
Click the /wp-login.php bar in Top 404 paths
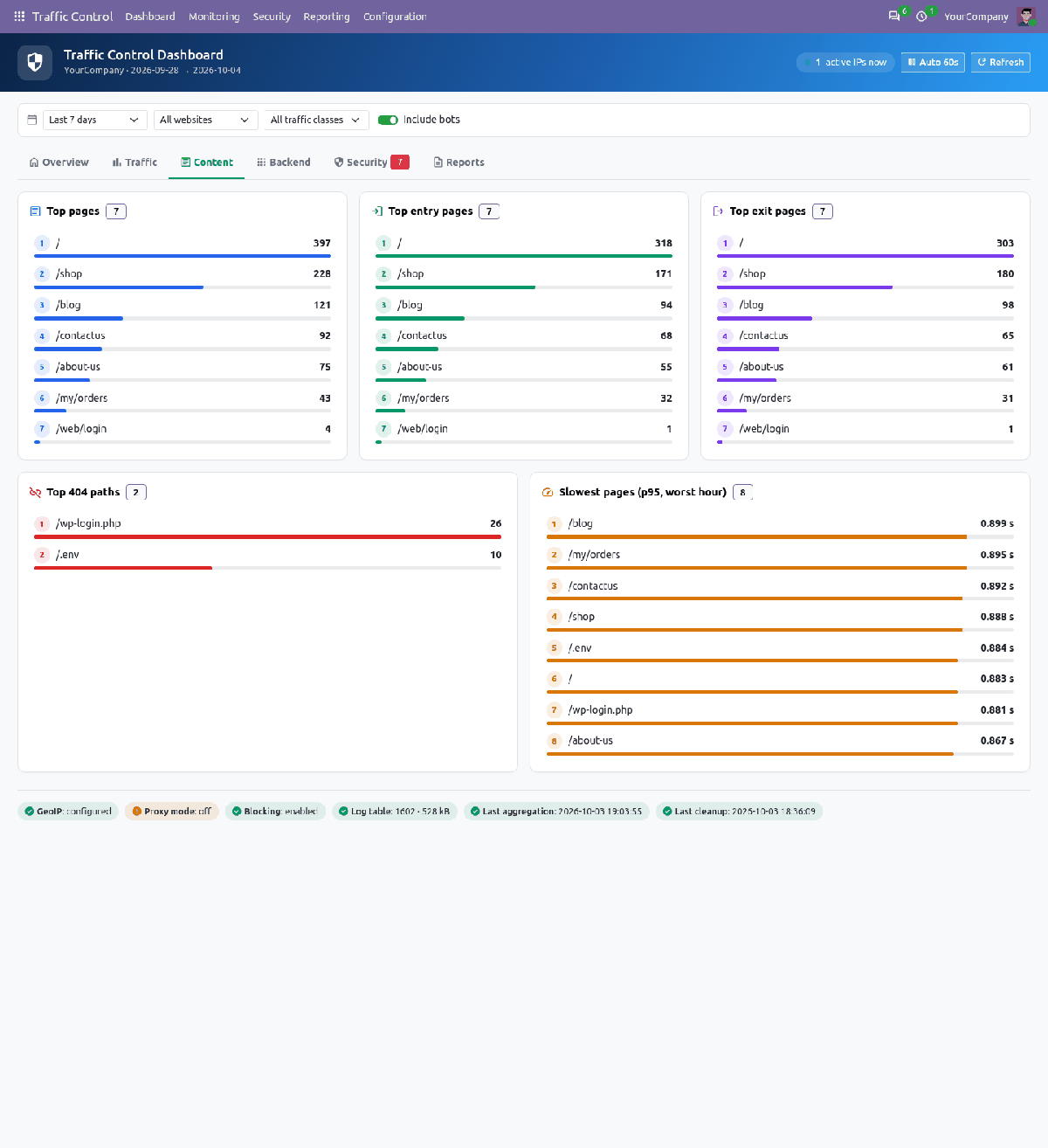pyautogui.click(x=267, y=537)
